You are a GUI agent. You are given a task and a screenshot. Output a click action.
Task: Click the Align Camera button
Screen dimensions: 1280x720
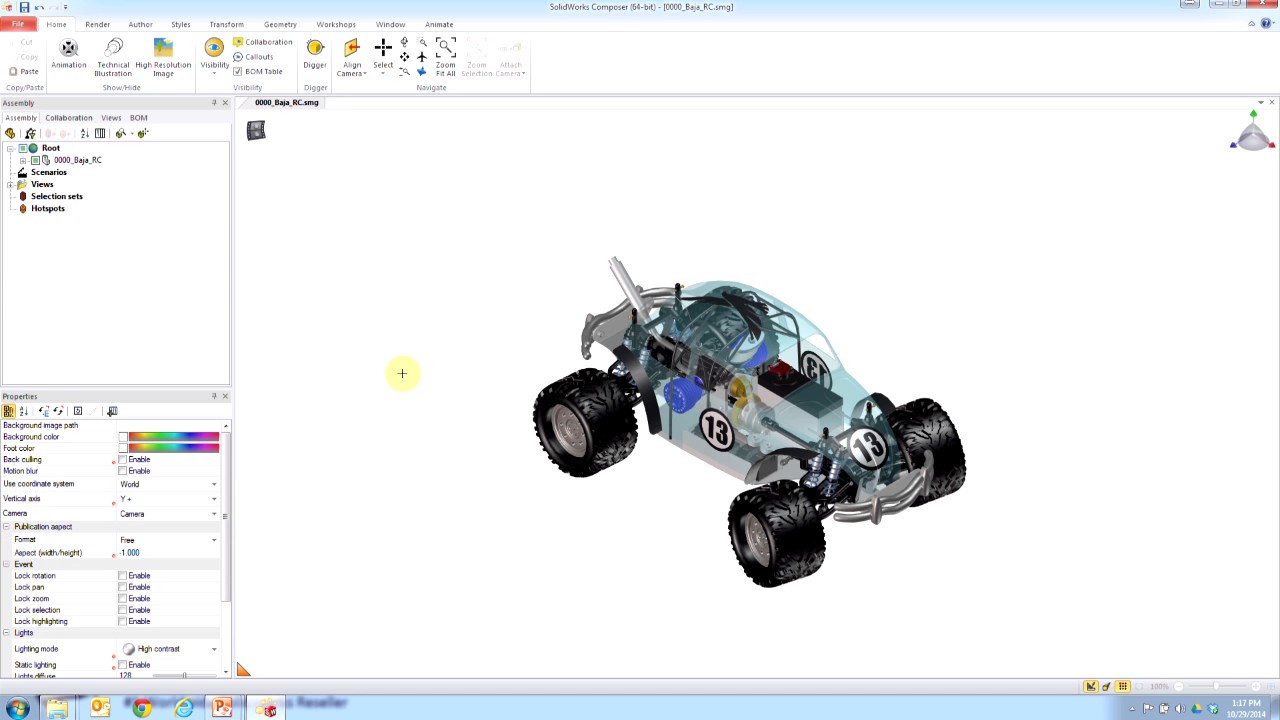click(351, 57)
